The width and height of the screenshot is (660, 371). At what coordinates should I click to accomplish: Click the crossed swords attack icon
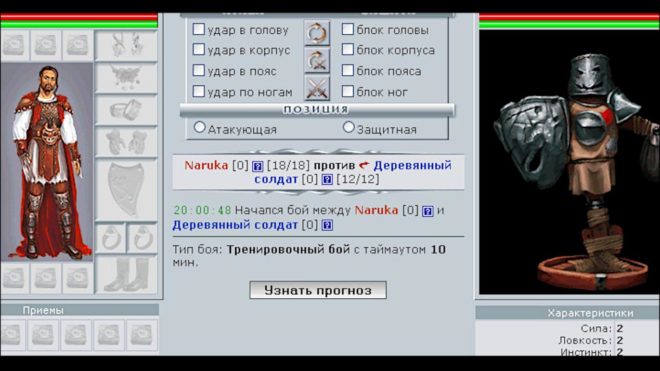pos(317,88)
